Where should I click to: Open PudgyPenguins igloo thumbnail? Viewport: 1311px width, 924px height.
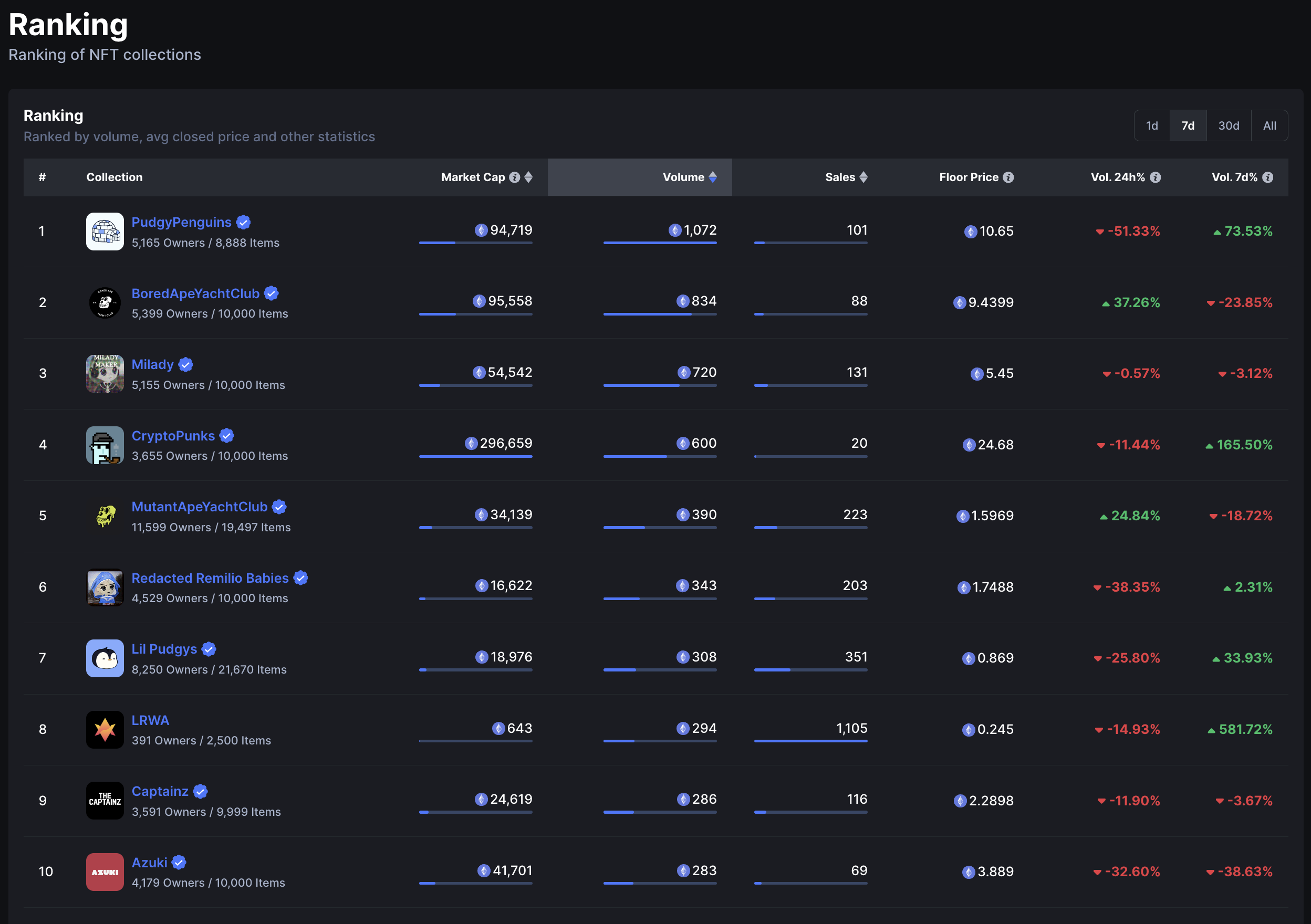click(x=105, y=232)
